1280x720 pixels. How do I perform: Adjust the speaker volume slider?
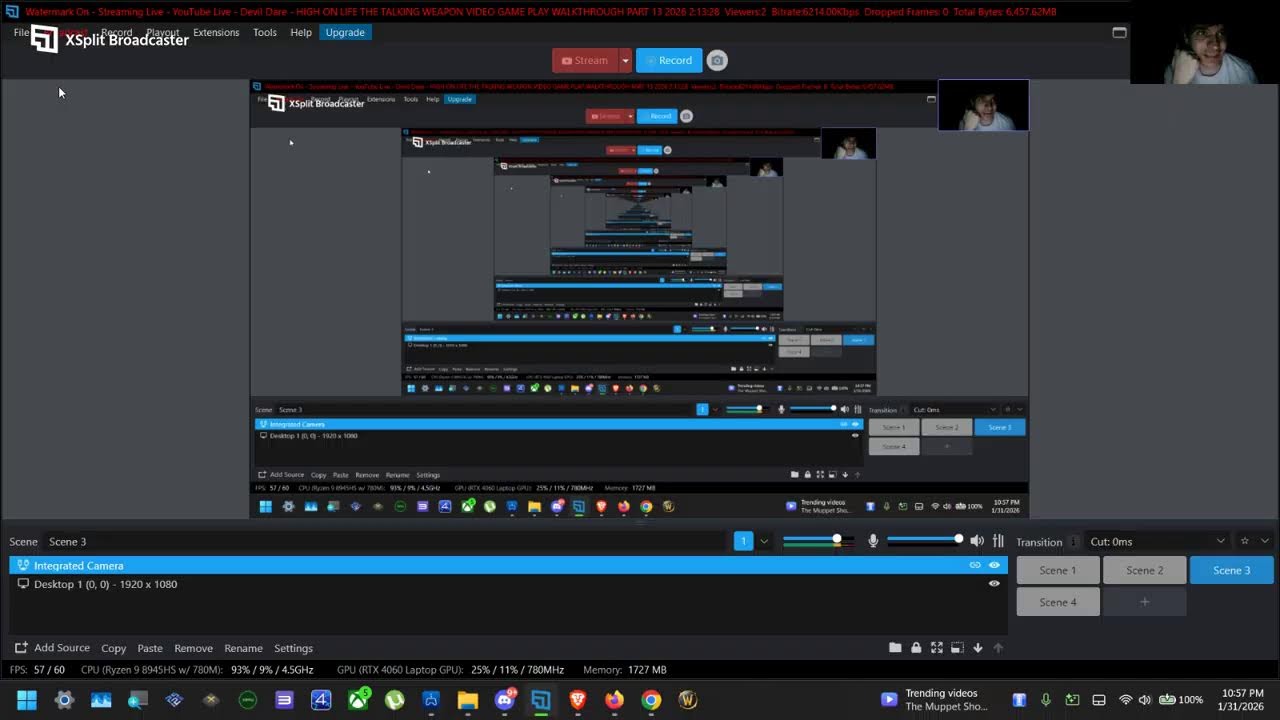point(924,541)
